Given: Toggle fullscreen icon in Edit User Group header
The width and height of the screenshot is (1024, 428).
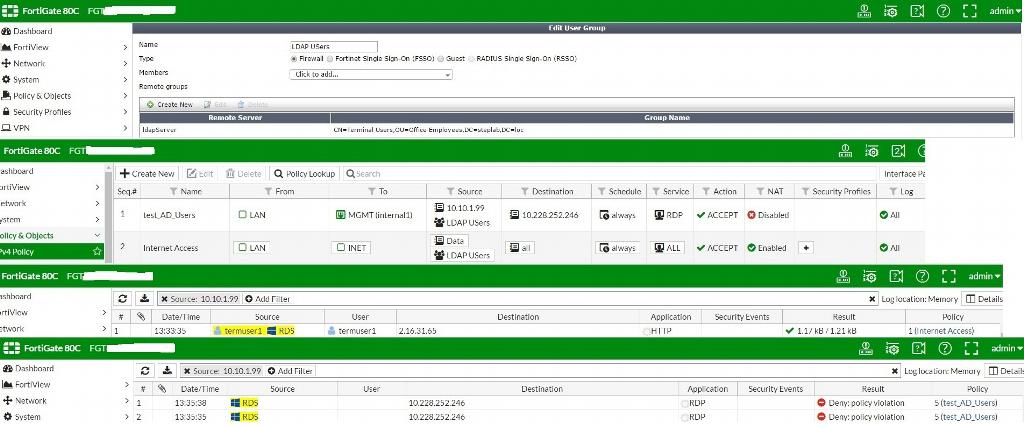Looking at the screenshot, I should coord(969,10).
